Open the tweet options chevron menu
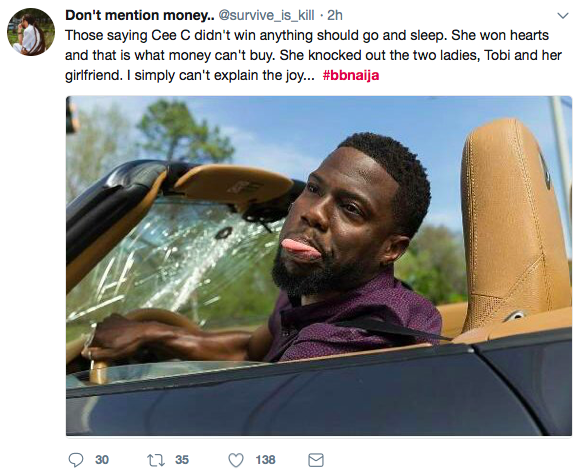Viewport: 580px width, 473px height. [x=563, y=16]
